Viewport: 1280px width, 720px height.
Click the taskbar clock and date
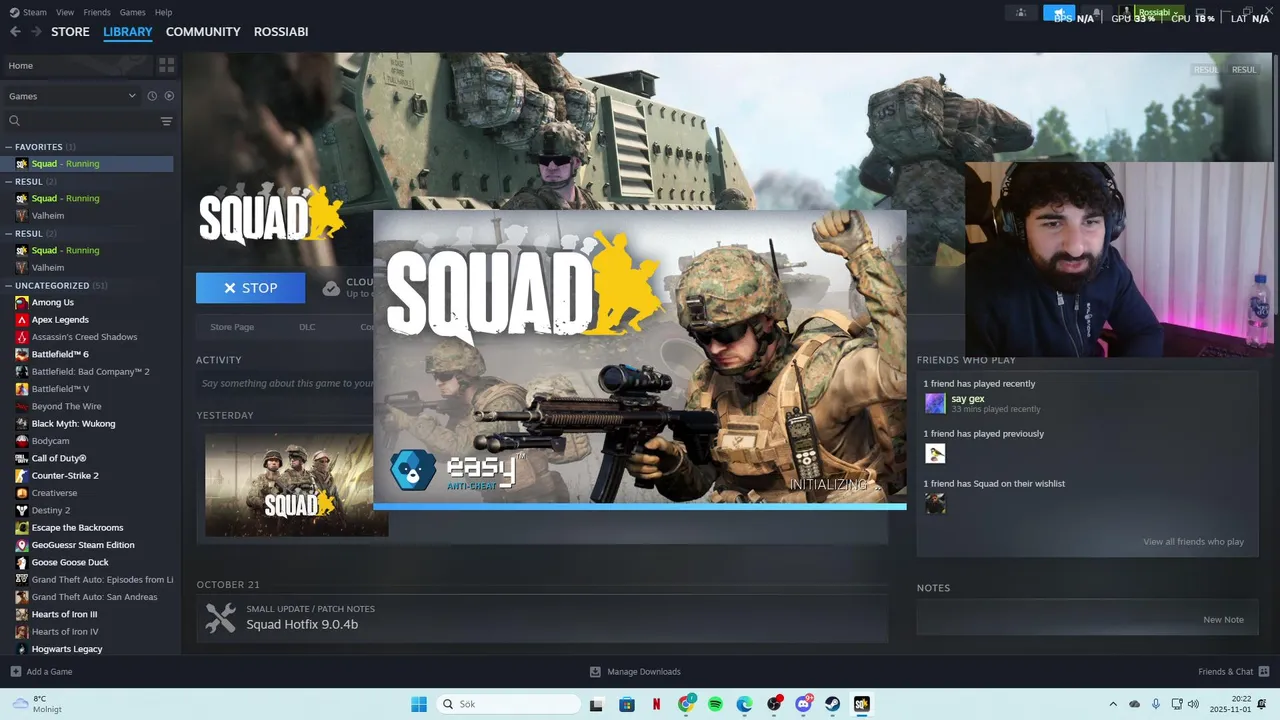click(1231, 704)
